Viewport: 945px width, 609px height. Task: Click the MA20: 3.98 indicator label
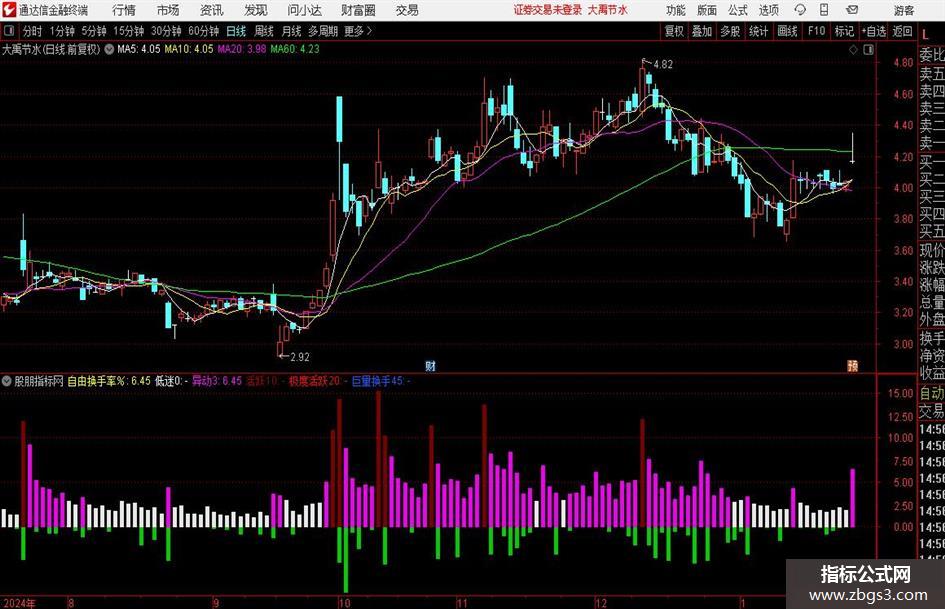pos(242,49)
